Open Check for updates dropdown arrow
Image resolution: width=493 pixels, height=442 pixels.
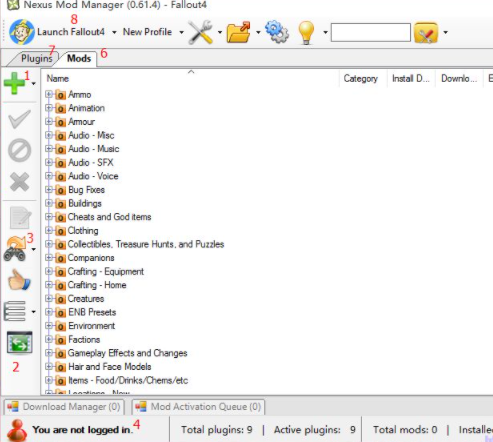click(x=34, y=249)
